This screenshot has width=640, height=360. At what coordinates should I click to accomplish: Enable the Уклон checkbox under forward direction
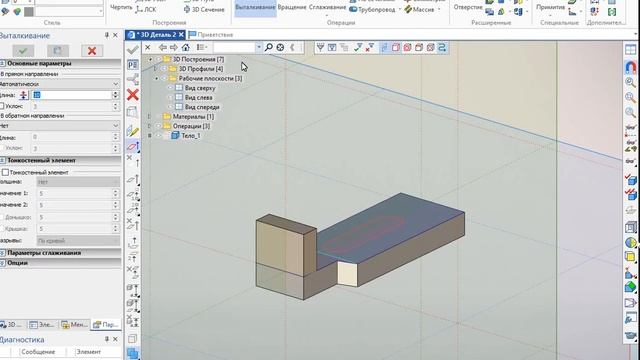(2, 106)
